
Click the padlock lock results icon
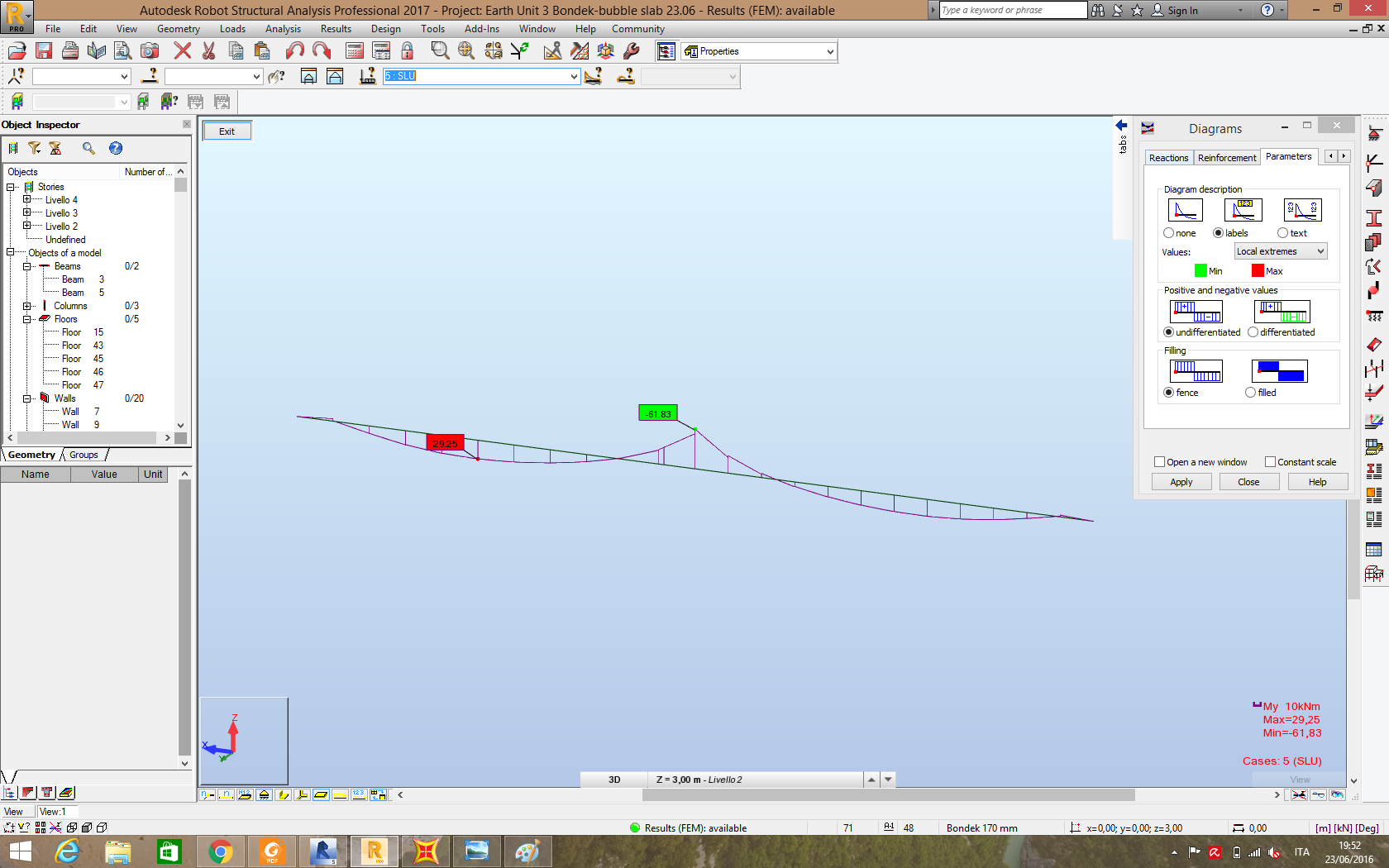point(408,51)
